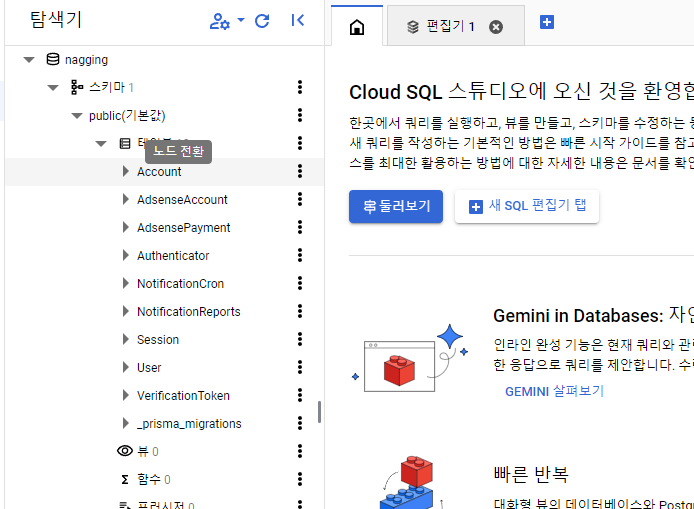The width and height of the screenshot is (694, 509).
Task: Click the Gemini browser illustration thumbnail
Action: (x=409, y=359)
